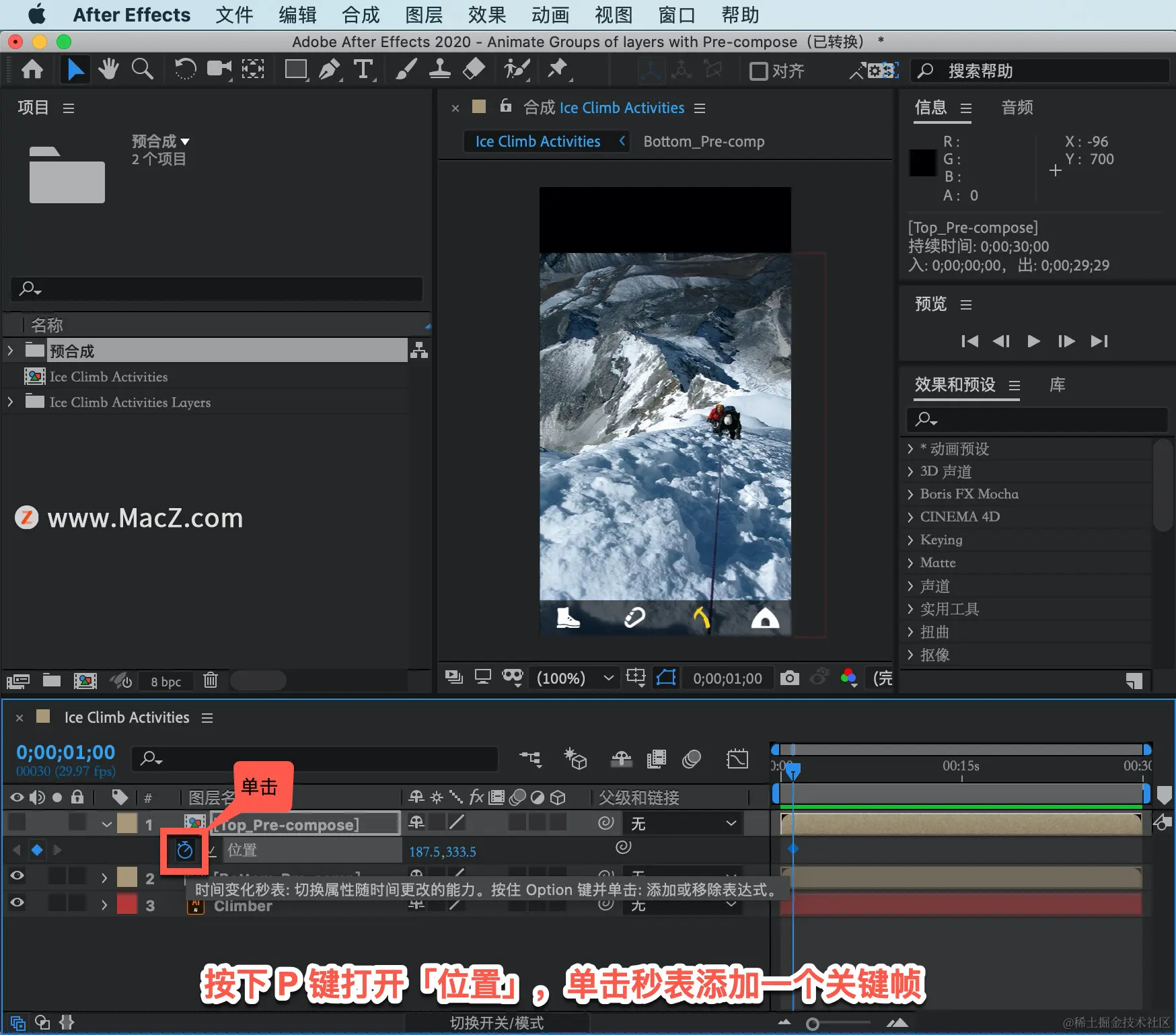Select the Eraser tool
This screenshot has height=1035, width=1176.
(474, 69)
